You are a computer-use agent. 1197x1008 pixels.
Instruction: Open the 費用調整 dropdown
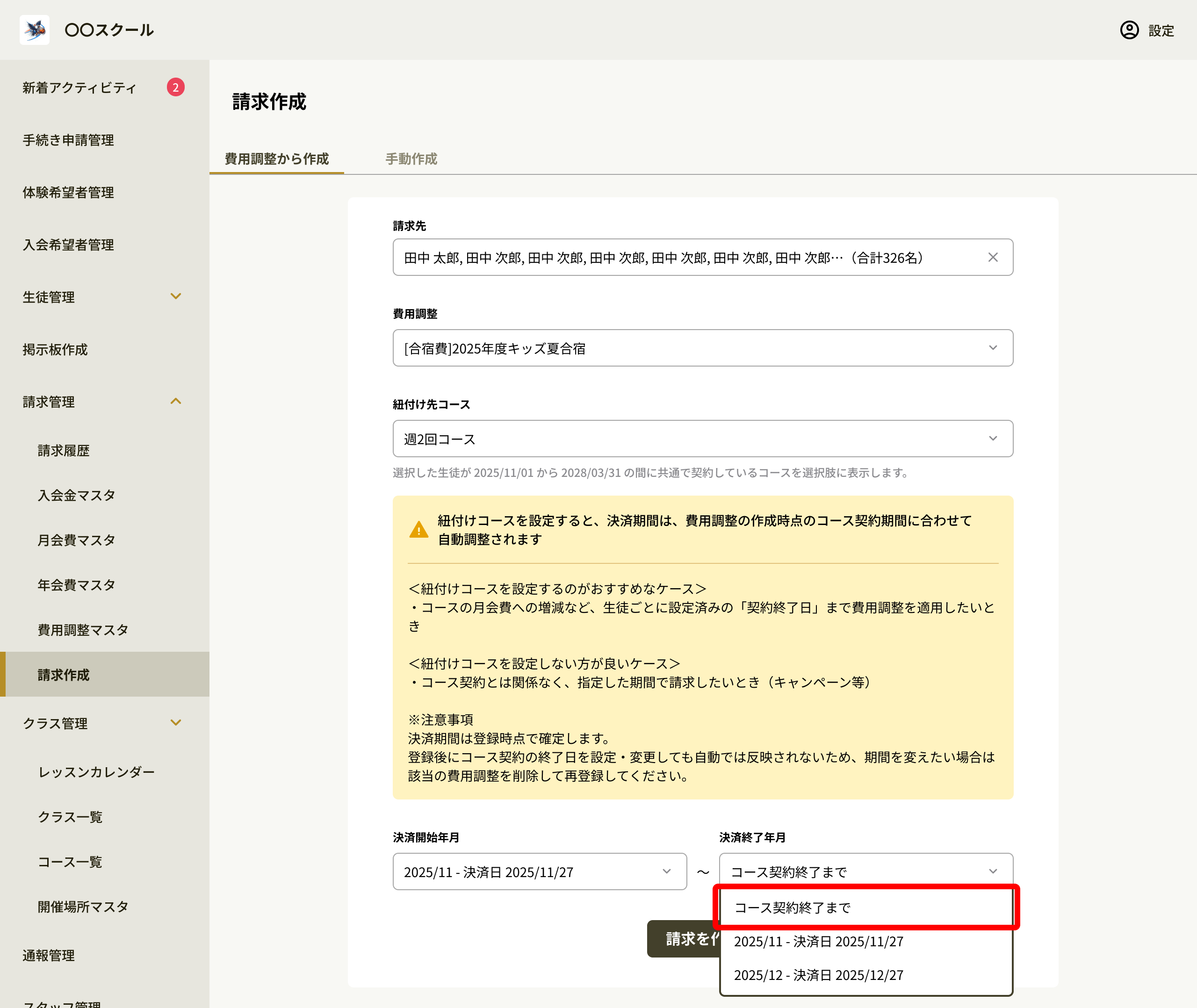tap(703, 348)
